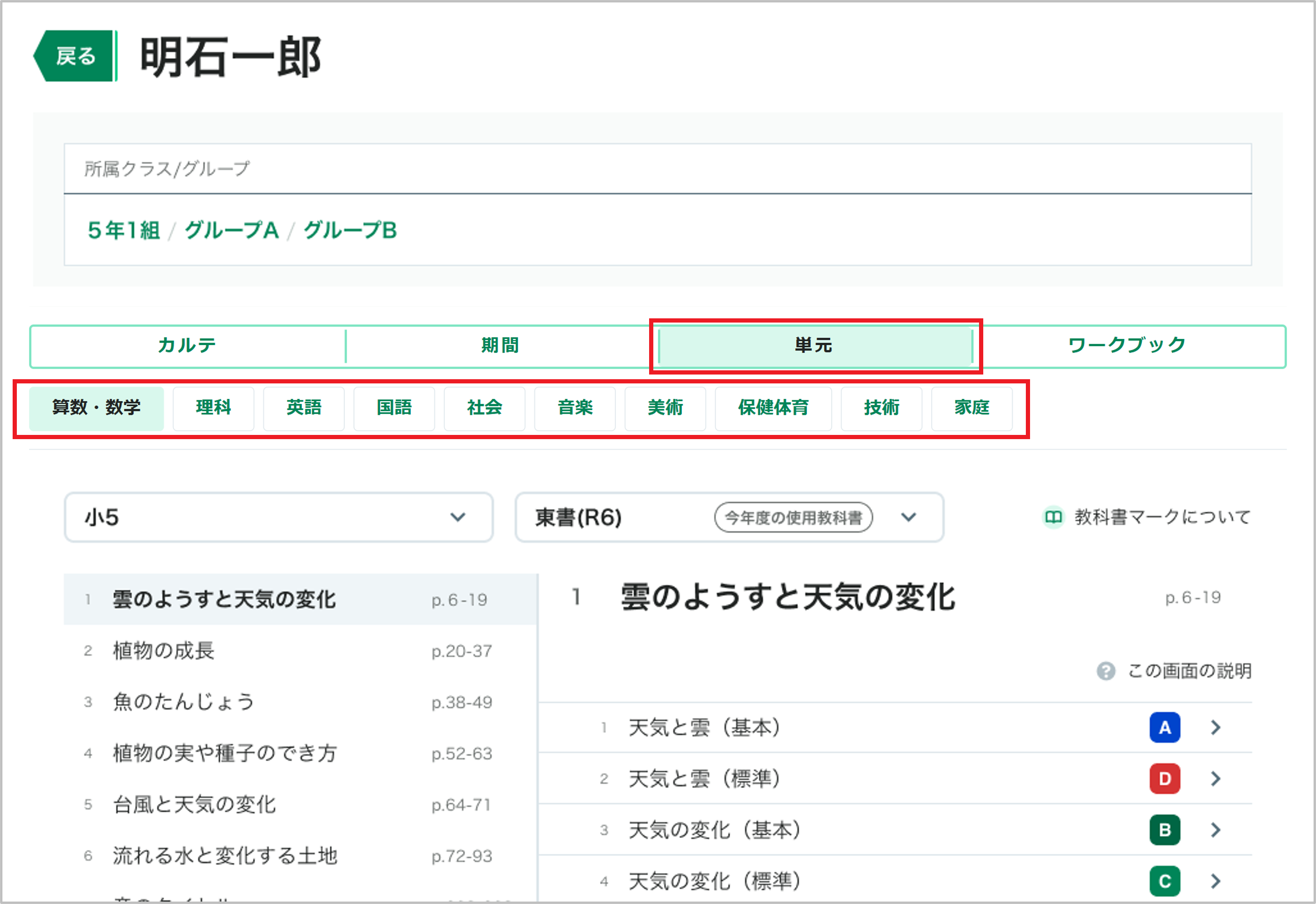Expand the 小5 grade dropdown
This screenshot has height=904, width=1316.
click(278, 517)
